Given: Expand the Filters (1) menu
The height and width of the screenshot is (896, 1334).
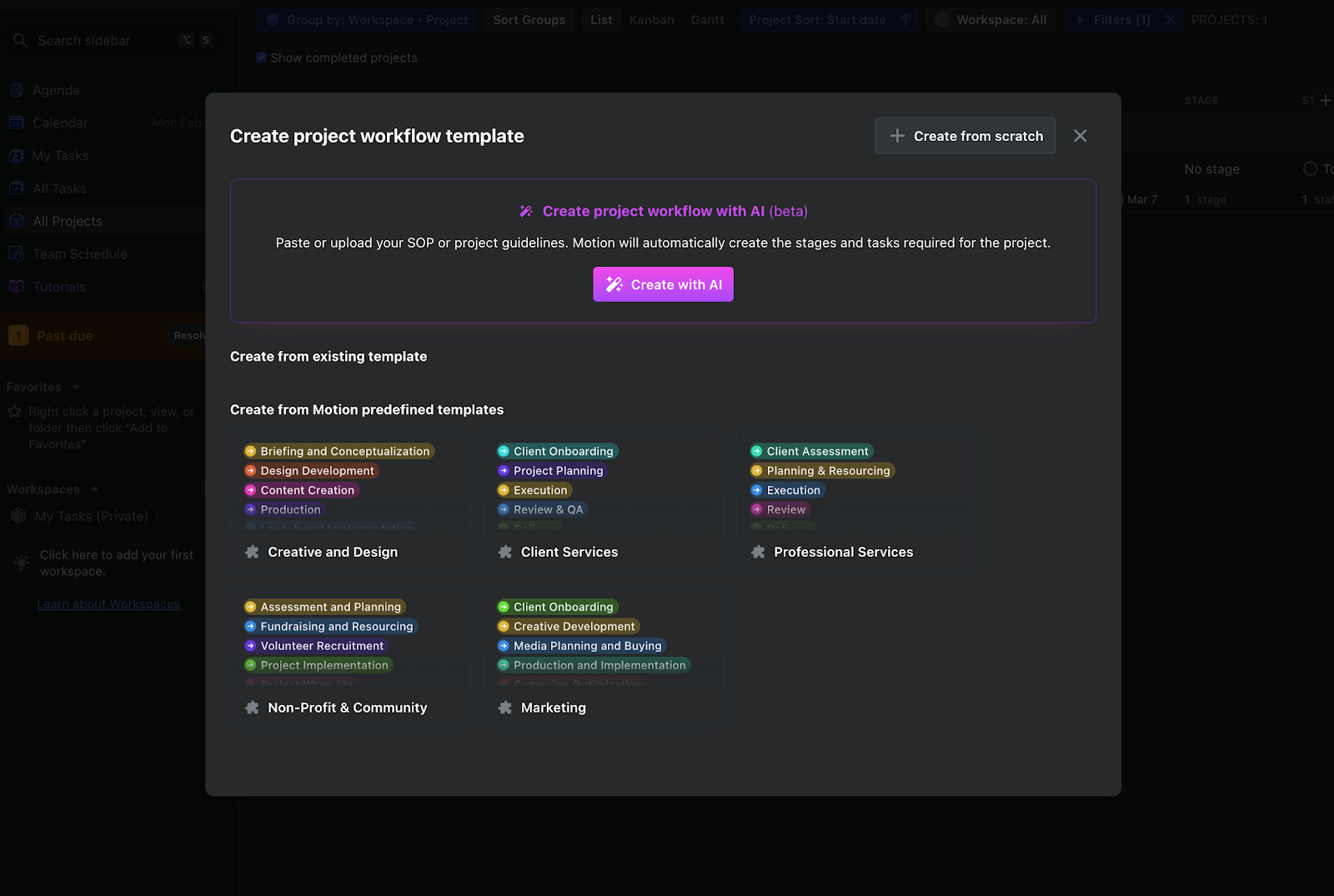Looking at the screenshot, I should [x=1113, y=20].
